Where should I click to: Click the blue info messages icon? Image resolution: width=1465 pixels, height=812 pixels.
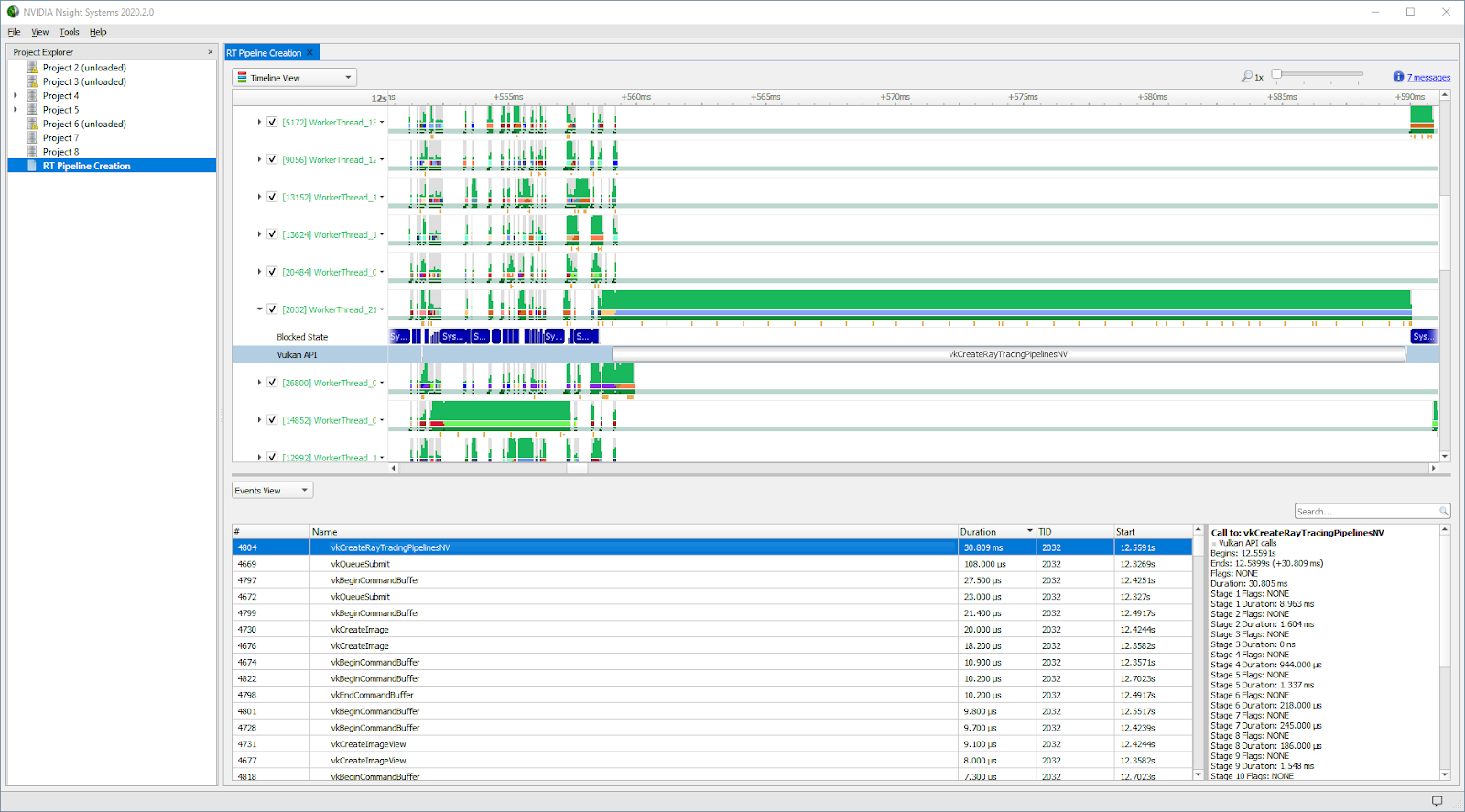pos(1398,77)
